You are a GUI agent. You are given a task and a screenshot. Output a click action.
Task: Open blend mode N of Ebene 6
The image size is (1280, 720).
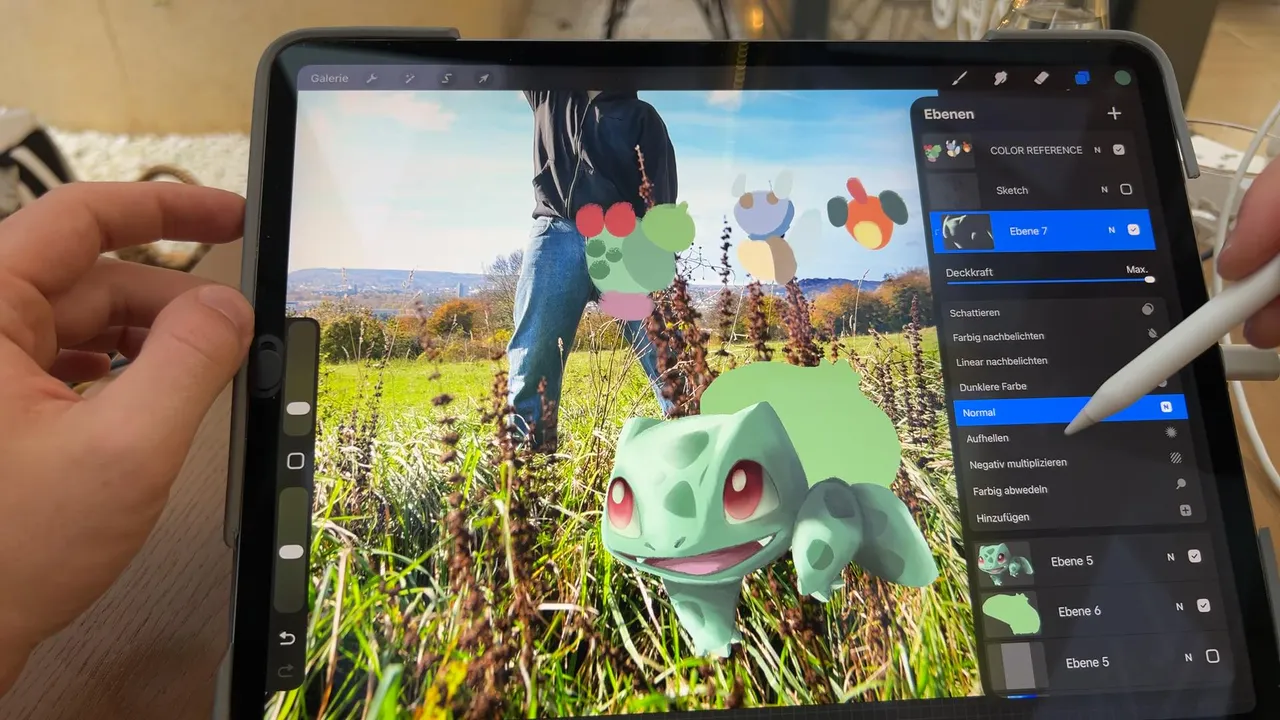click(x=1179, y=606)
